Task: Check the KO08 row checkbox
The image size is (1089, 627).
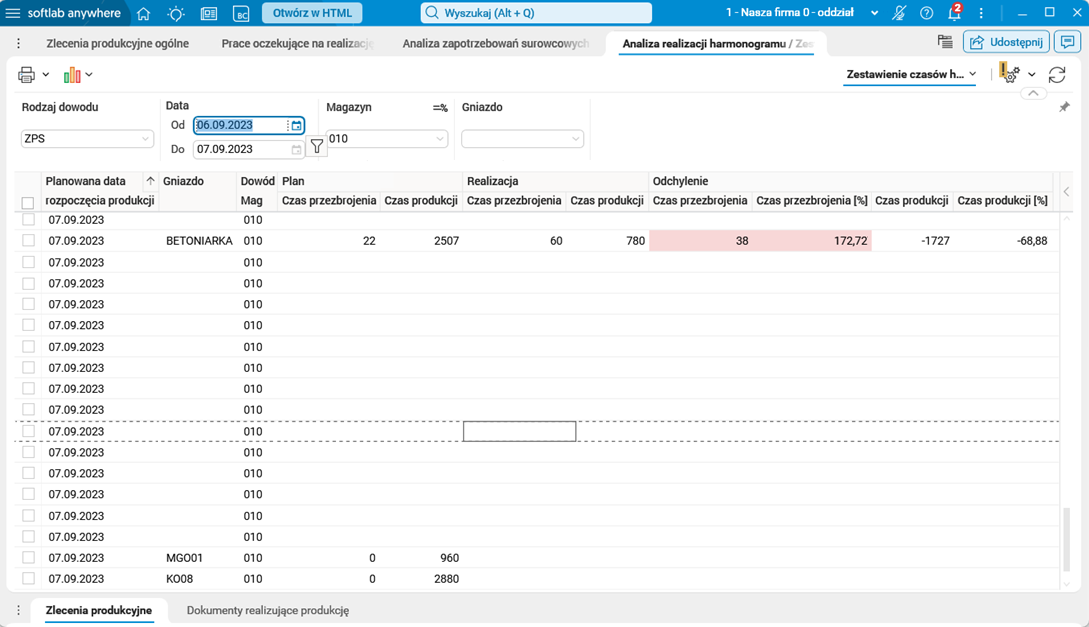Action: (x=28, y=578)
